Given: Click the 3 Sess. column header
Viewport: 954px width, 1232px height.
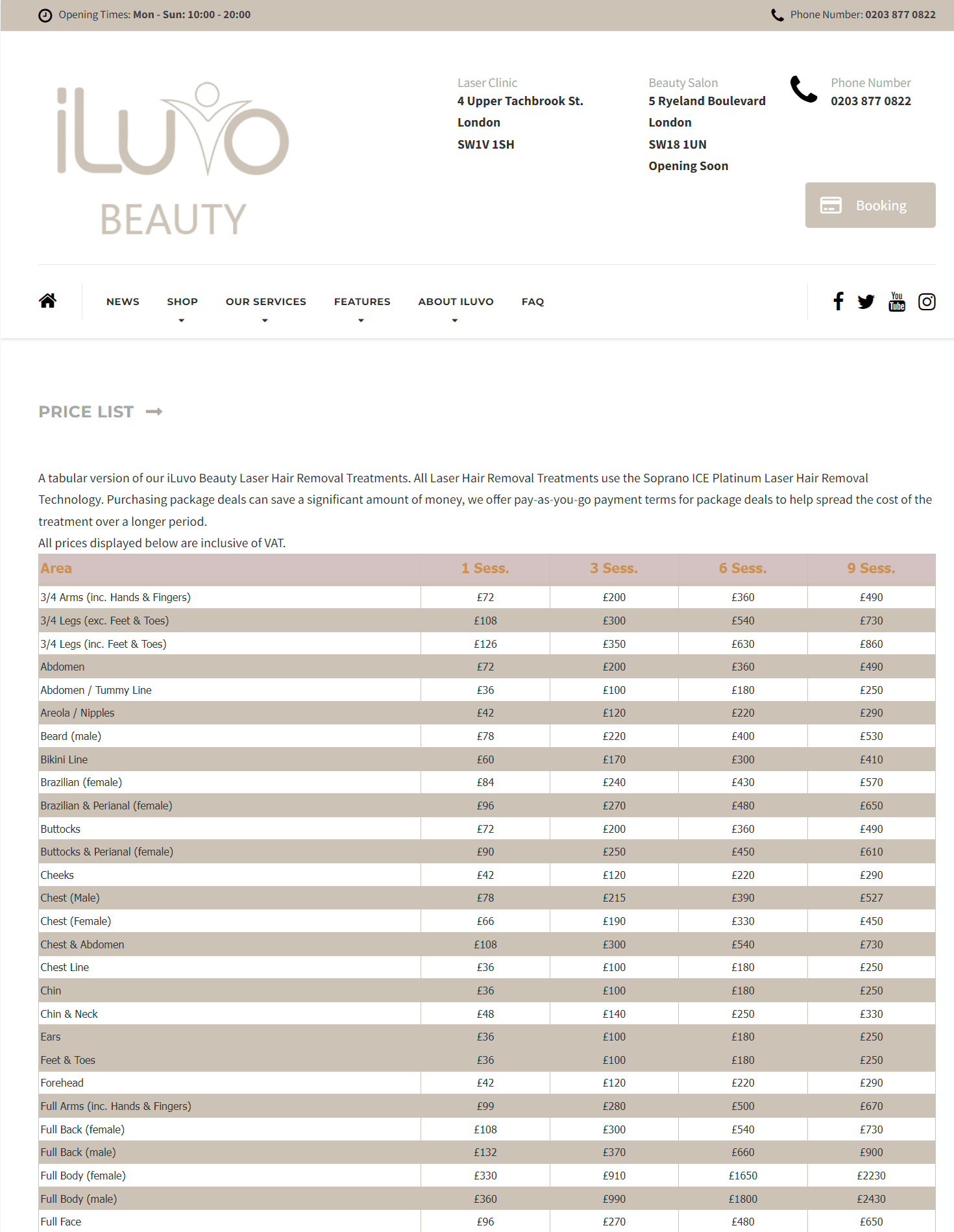Looking at the screenshot, I should 614,569.
